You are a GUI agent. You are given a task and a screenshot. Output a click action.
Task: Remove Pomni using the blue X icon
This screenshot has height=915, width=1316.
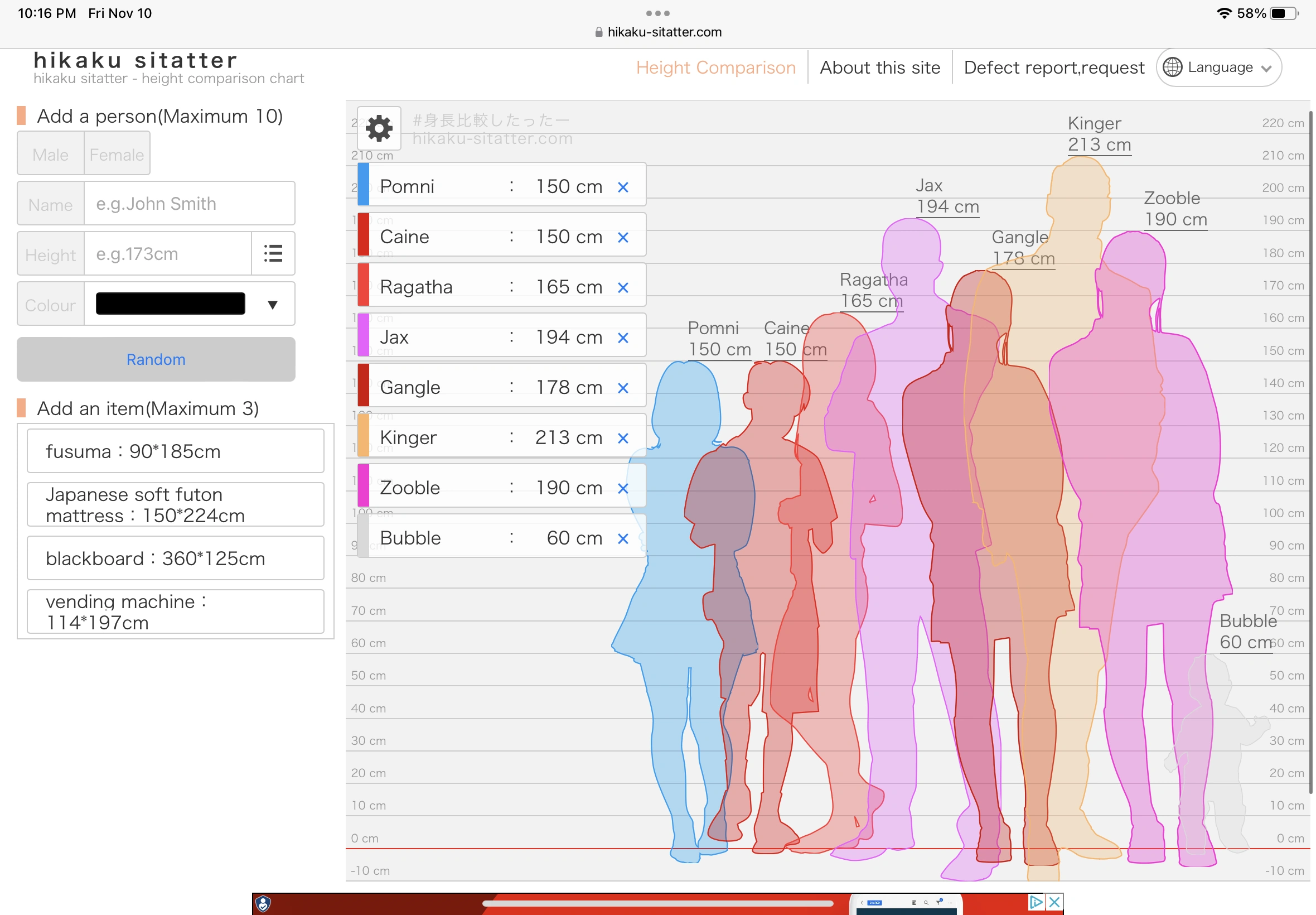pyautogui.click(x=623, y=186)
